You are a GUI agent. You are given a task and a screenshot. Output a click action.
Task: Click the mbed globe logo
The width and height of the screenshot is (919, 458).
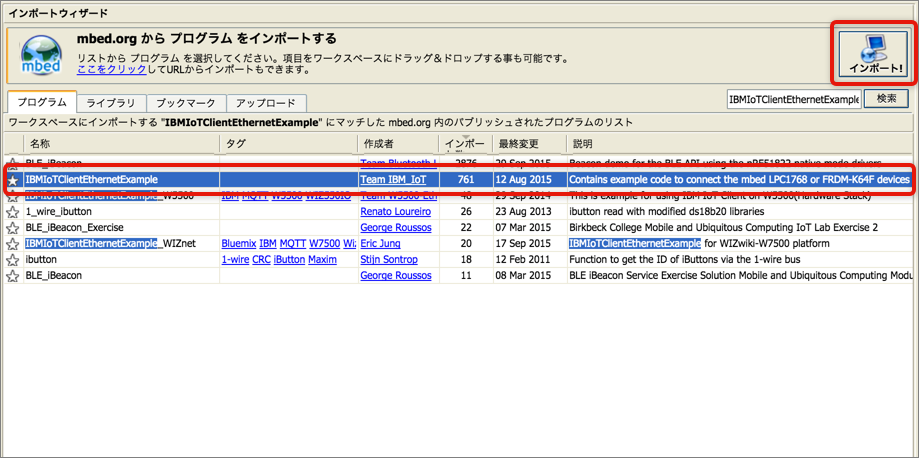[x=41, y=55]
